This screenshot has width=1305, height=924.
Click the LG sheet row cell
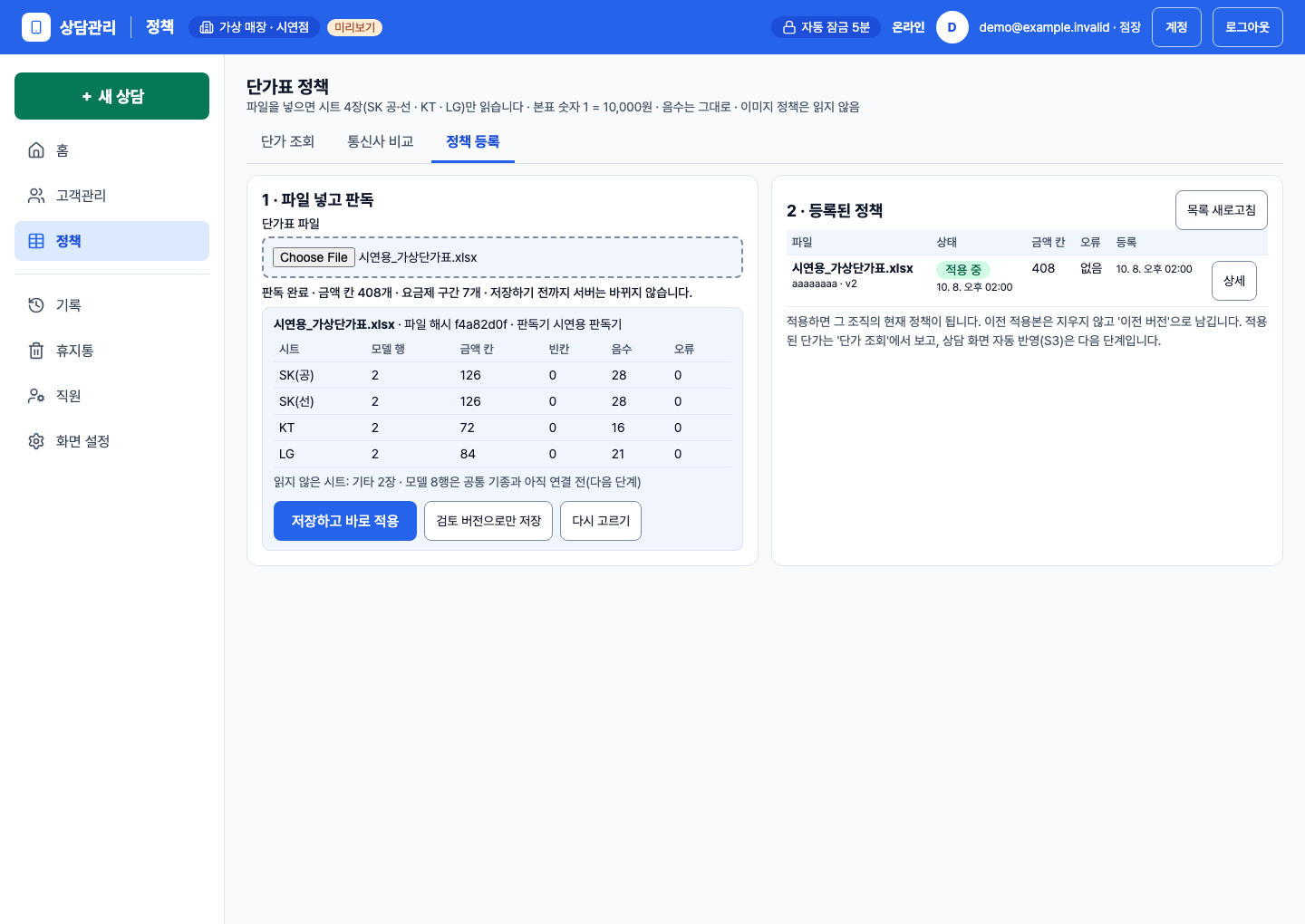[286, 454]
